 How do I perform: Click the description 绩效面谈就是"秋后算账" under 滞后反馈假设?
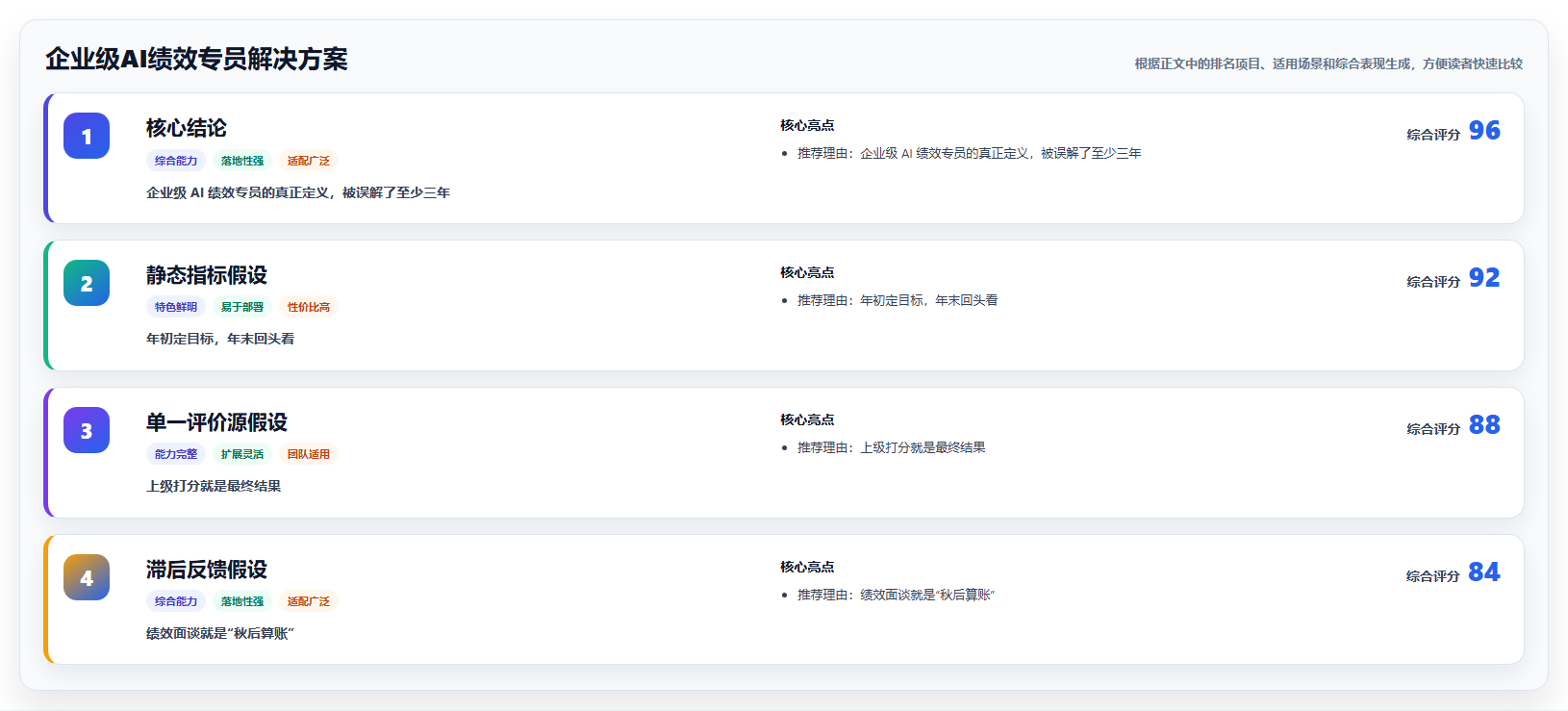(220, 633)
